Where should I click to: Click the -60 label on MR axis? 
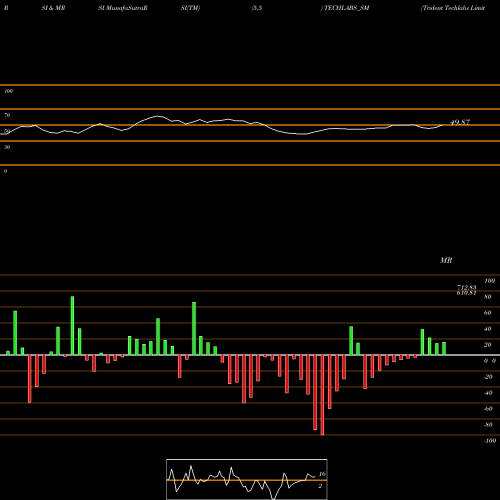[x=488, y=409]
